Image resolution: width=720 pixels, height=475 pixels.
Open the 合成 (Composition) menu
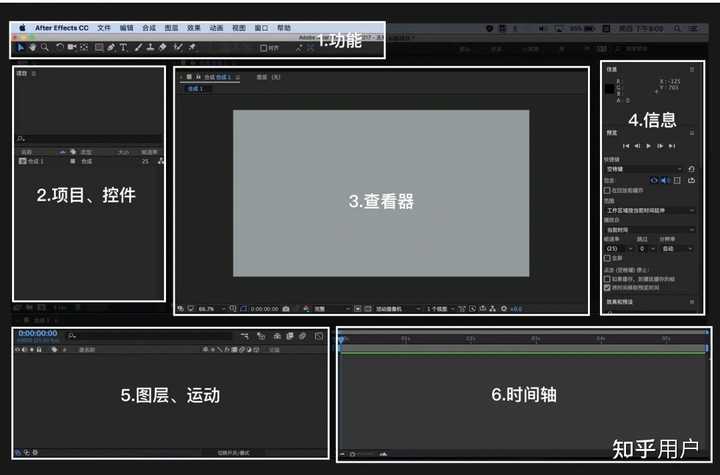tap(149, 28)
